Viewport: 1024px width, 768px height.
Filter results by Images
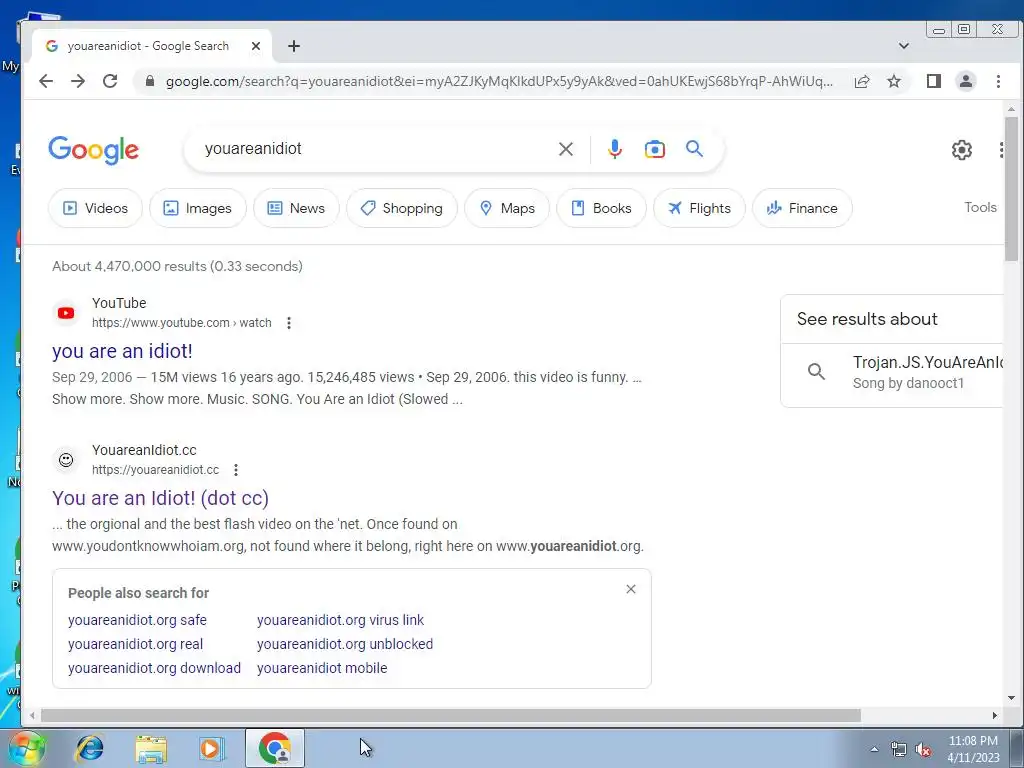tap(197, 208)
